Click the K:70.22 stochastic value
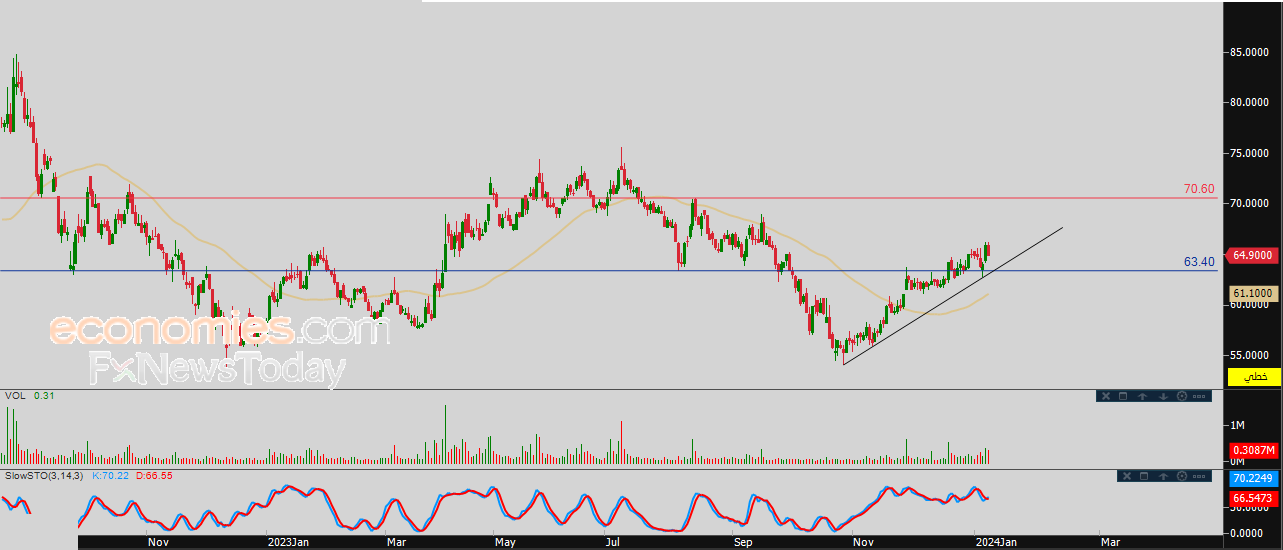The height and width of the screenshot is (550, 1283). (x=110, y=475)
